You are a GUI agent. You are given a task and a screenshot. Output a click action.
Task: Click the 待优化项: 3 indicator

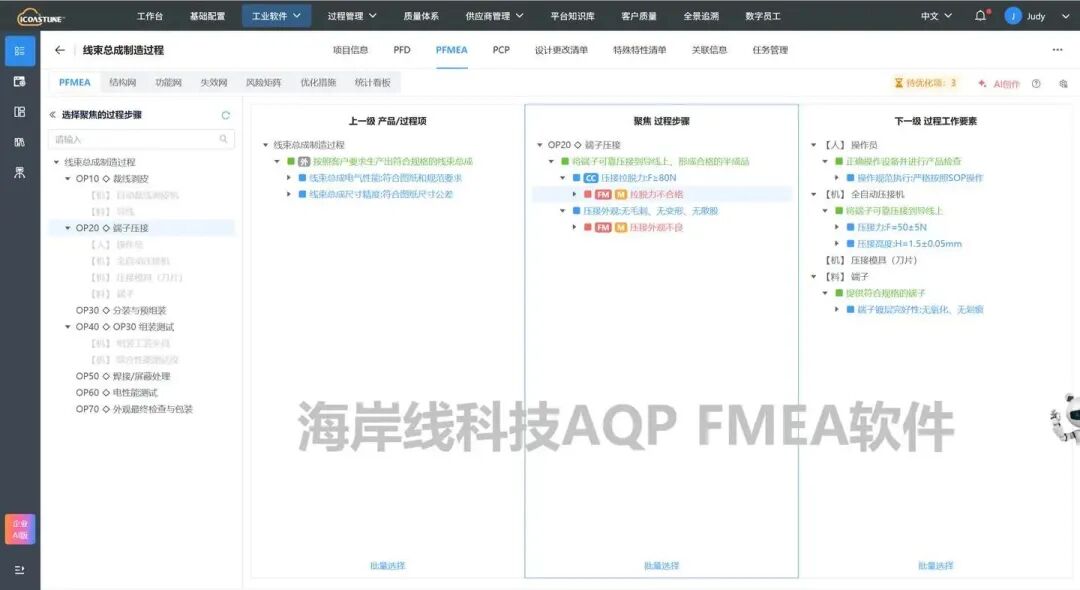click(x=925, y=83)
